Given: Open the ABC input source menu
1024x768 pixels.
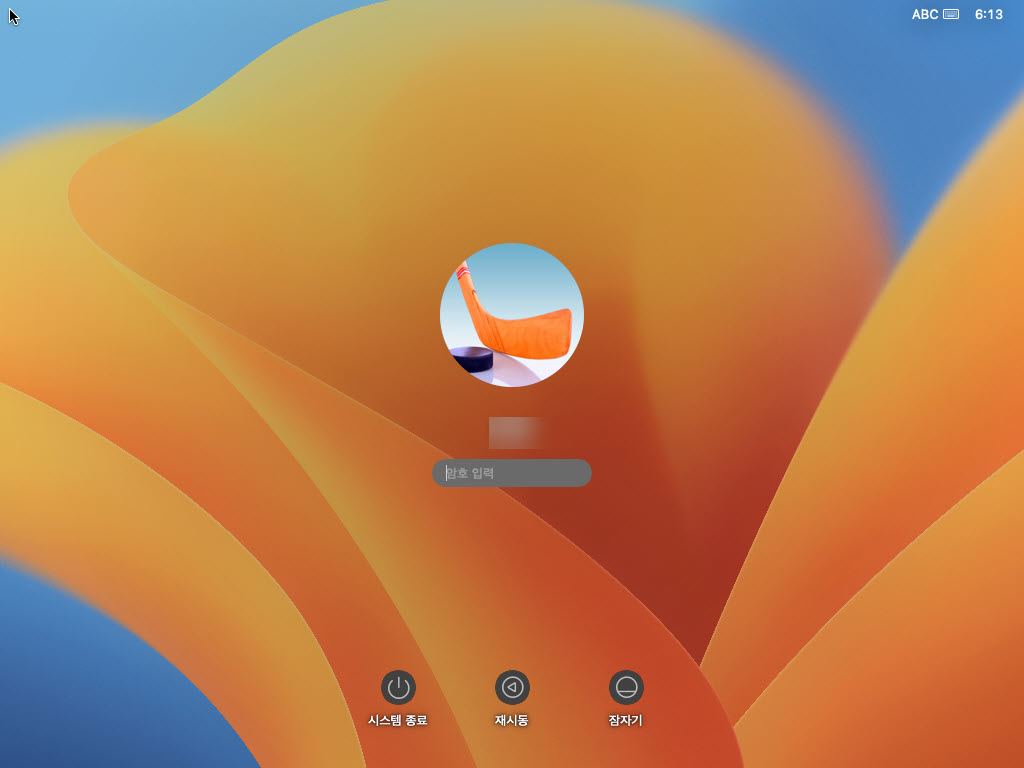Looking at the screenshot, I should click(925, 14).
